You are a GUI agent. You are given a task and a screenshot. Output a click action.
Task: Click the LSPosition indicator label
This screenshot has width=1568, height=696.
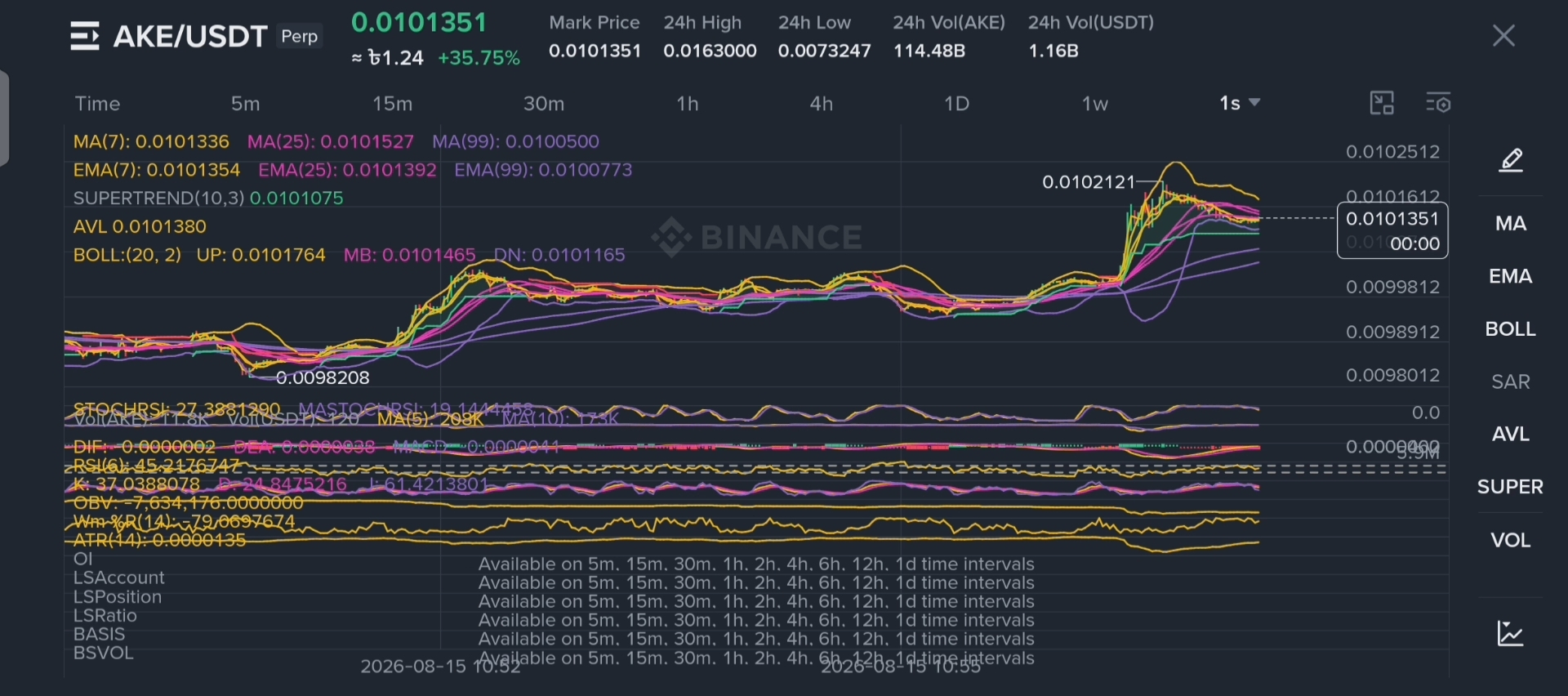(x=118, y=597)
